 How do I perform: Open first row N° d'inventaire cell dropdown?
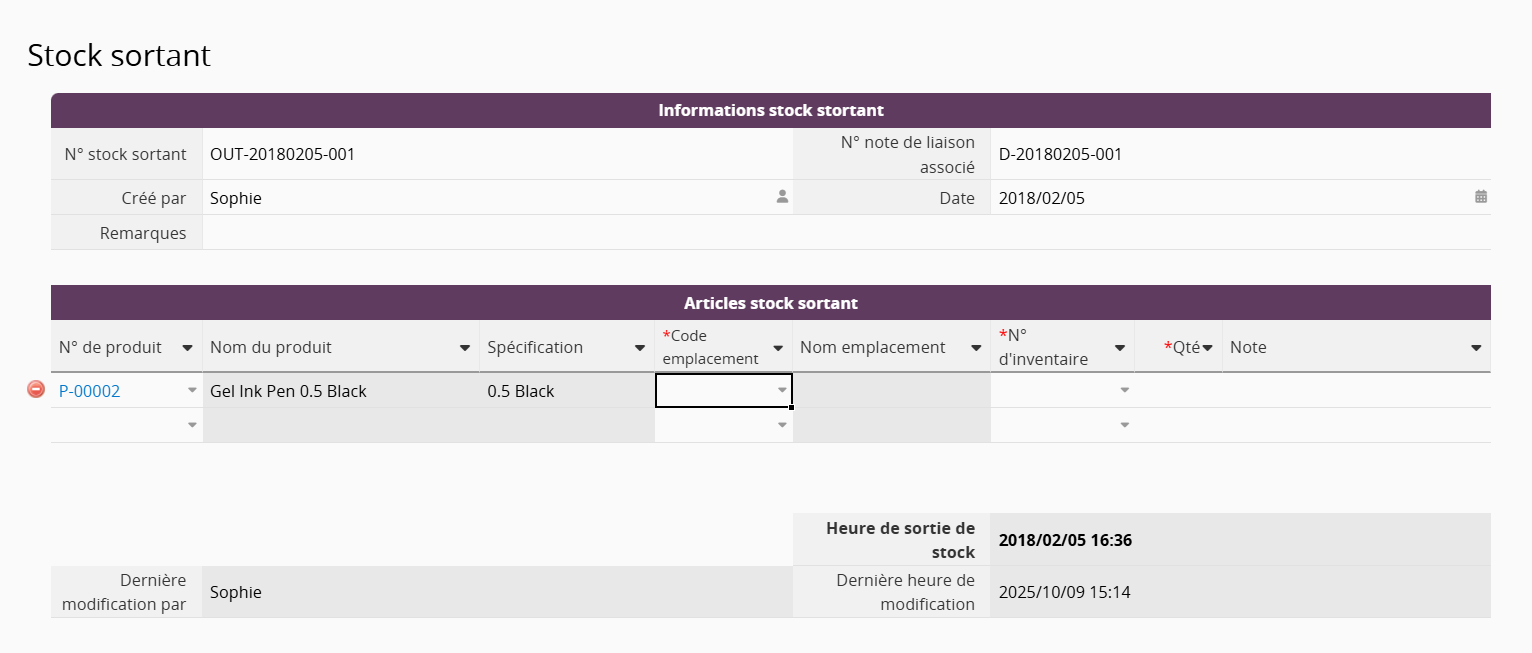(x=1124, y=391)
